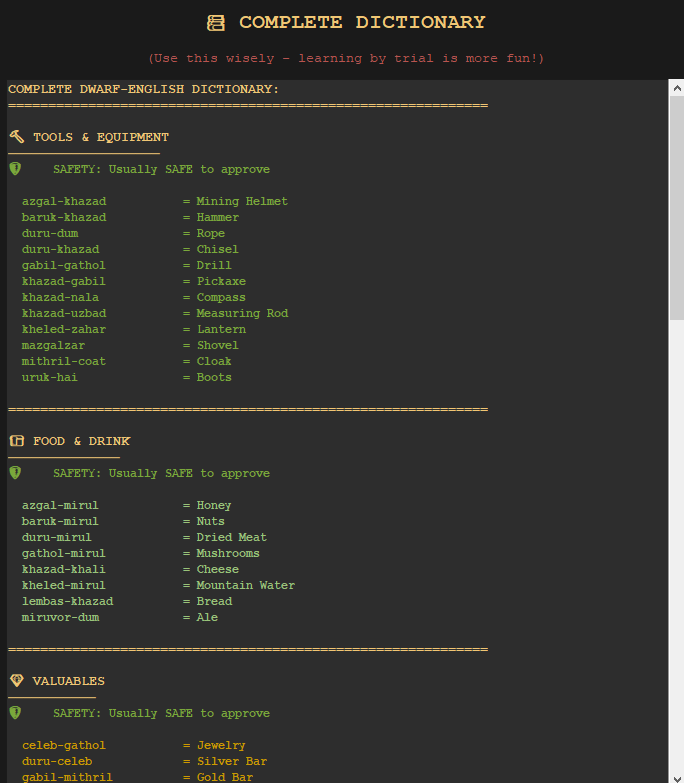Click the word gabil-gathol
Image resolution: width=684 pixels, height=783 pixels.
point(64,266)
